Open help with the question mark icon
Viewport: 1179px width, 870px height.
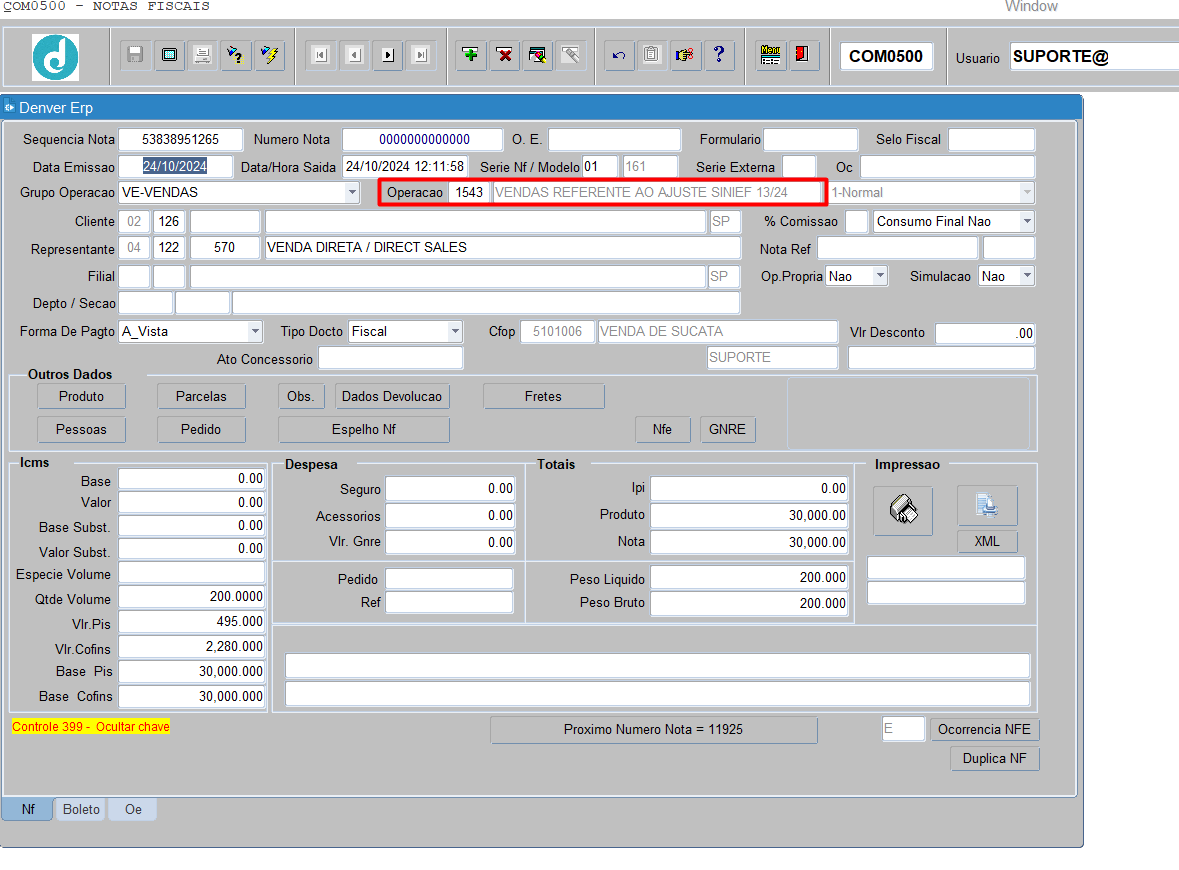[x=719, y=55]
